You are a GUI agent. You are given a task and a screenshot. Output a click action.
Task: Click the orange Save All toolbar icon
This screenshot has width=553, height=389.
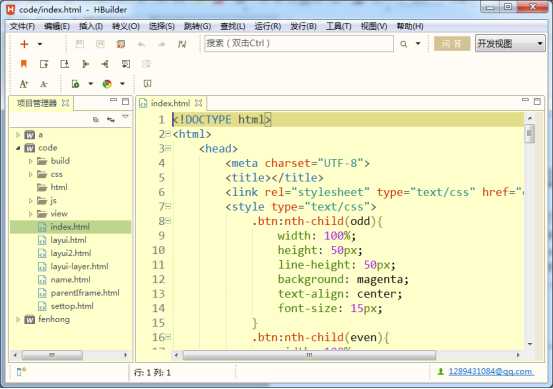[x=121, y=44]
